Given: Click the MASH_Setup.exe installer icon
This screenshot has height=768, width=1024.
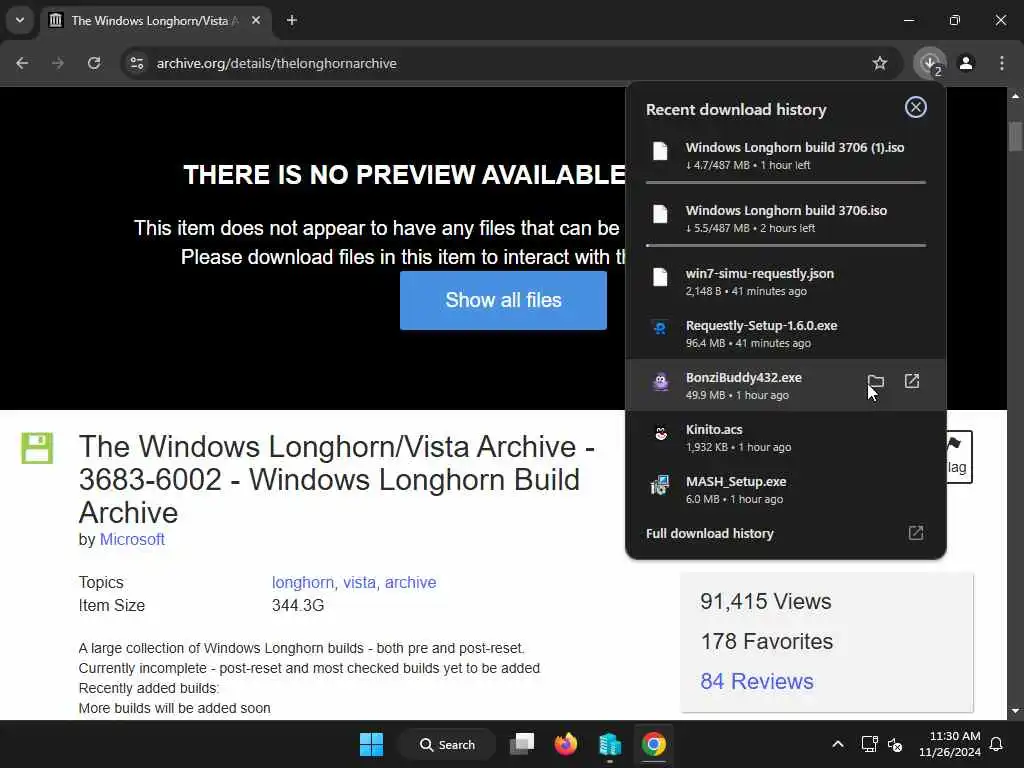Looking at the screenshot, I should [x=660, y=485].
